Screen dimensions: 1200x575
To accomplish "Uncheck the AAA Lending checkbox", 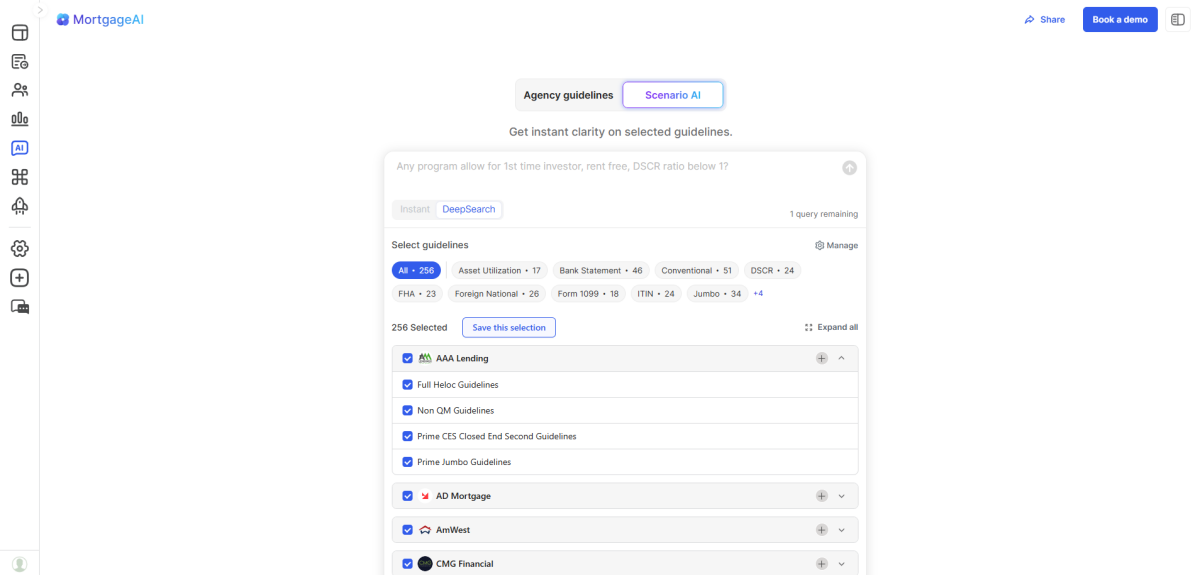I will (407, 358).
